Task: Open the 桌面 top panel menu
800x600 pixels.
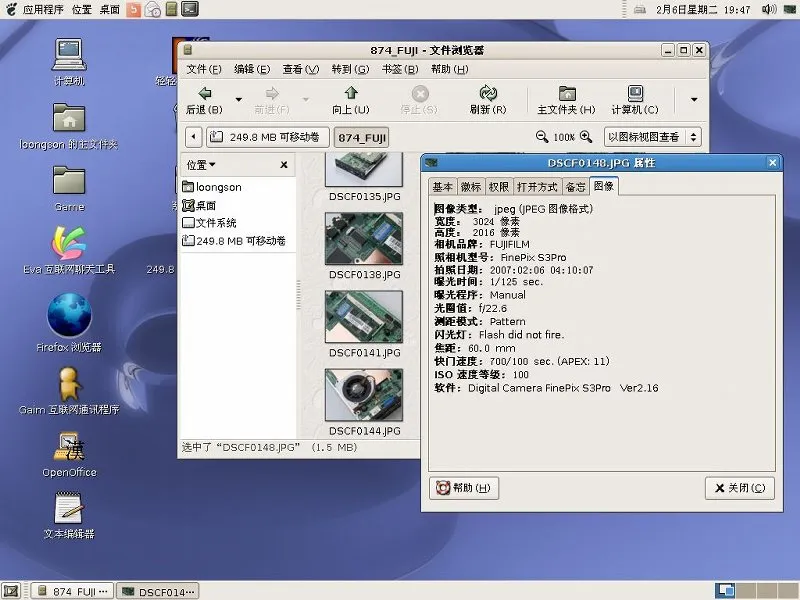Action: (x=109, y=9)
